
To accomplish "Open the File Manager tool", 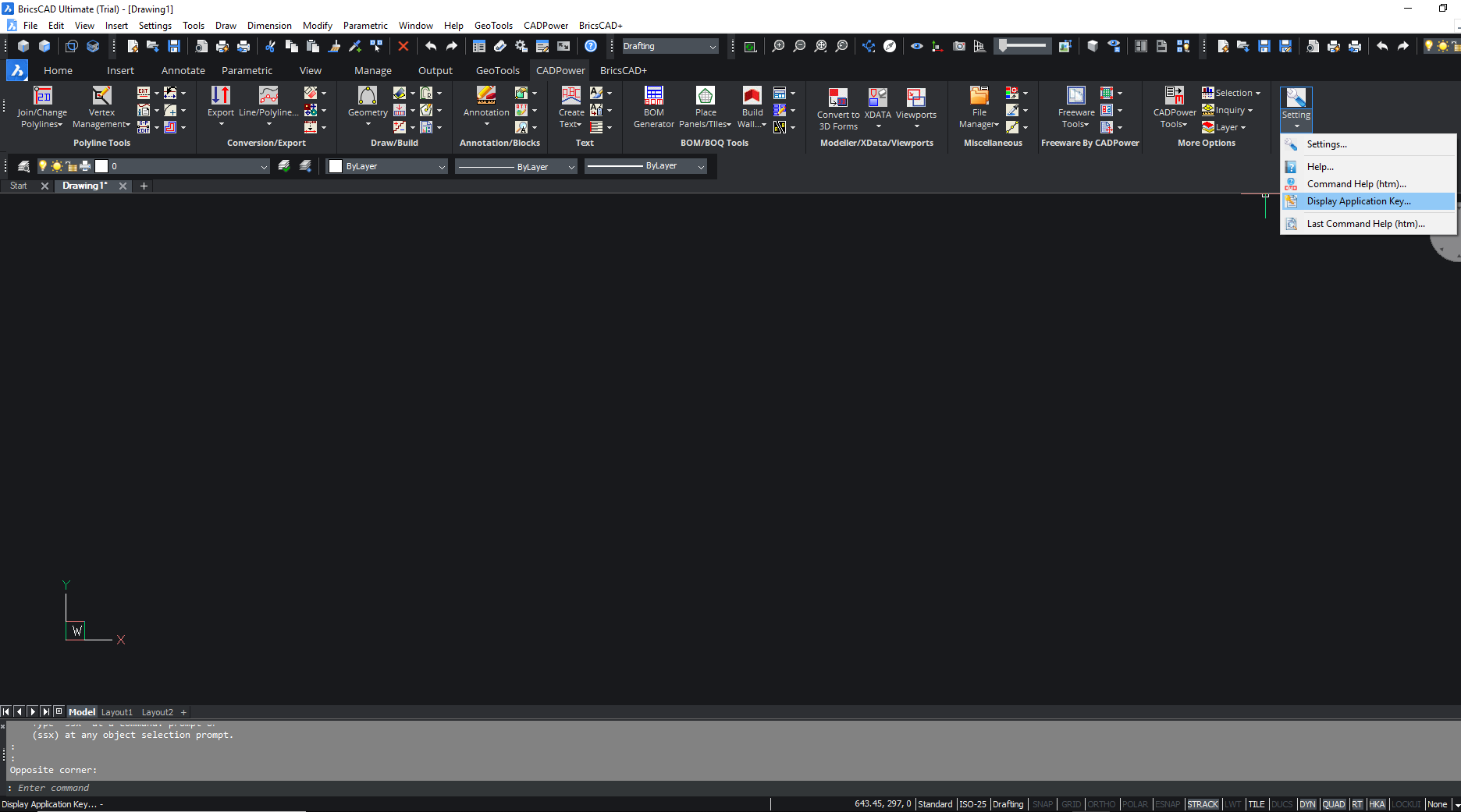I will [979, 107].
